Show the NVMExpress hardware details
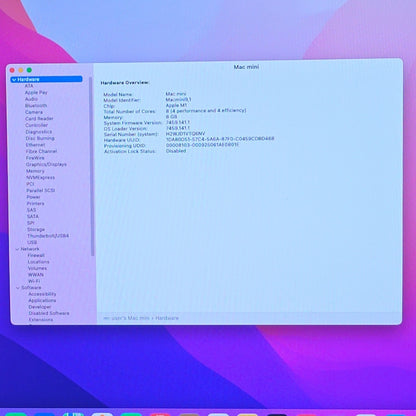 click(x=40, y=177)
